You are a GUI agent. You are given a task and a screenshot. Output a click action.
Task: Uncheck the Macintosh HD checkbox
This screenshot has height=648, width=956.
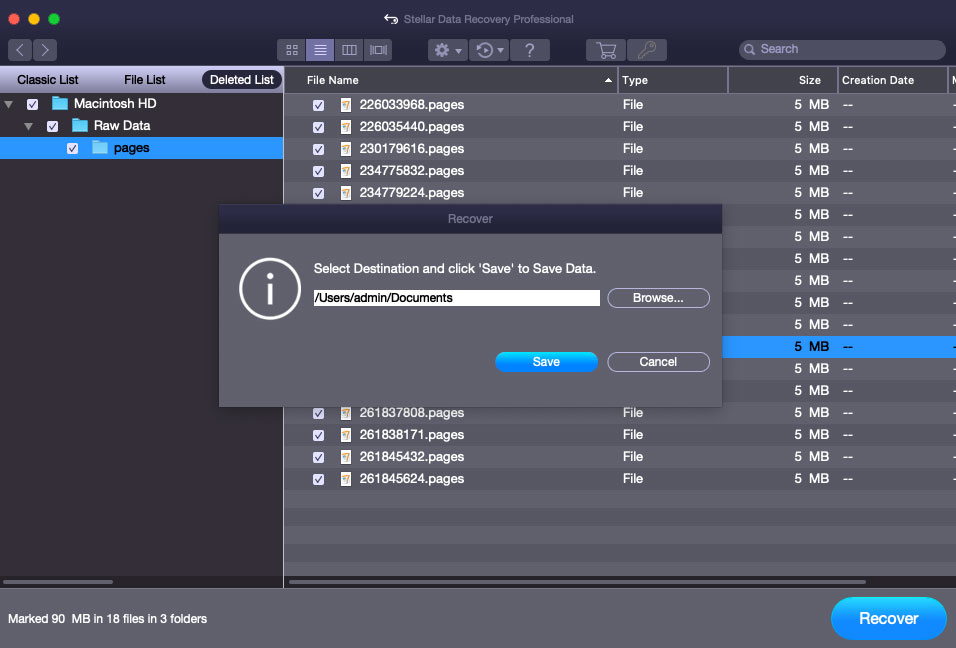(x=33, y=104)
